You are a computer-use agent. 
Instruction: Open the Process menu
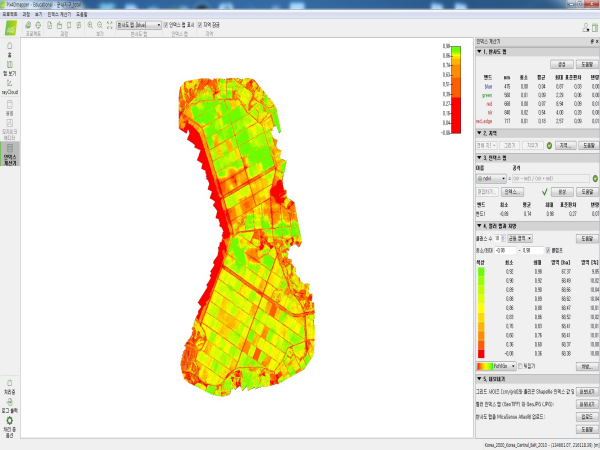click(x=26, y=15)
